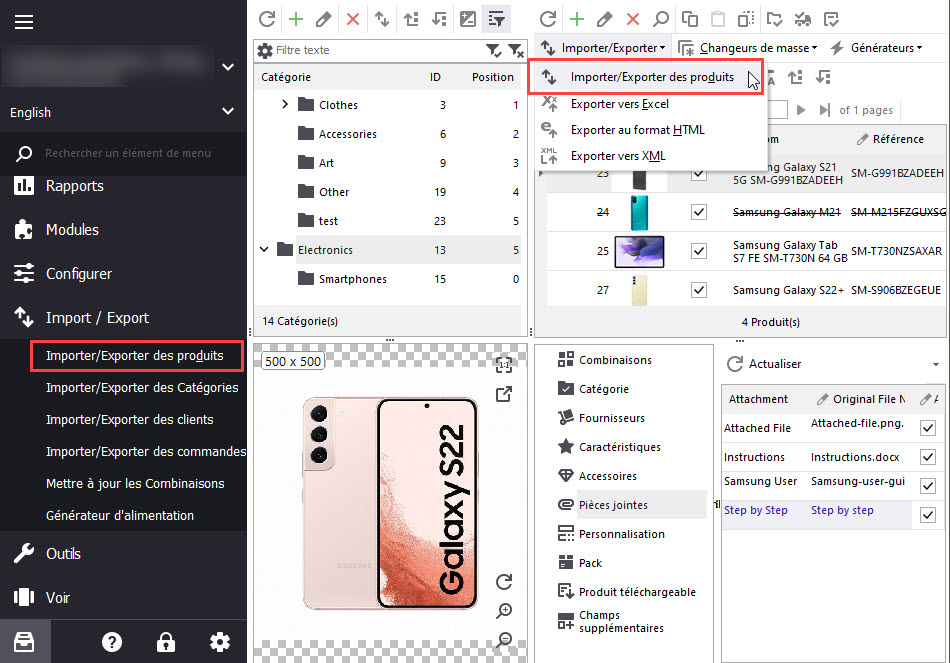This screenshot has height=663, width=950.
Task: Click the lock icon in sidebar footer
Action: (166, 642)
